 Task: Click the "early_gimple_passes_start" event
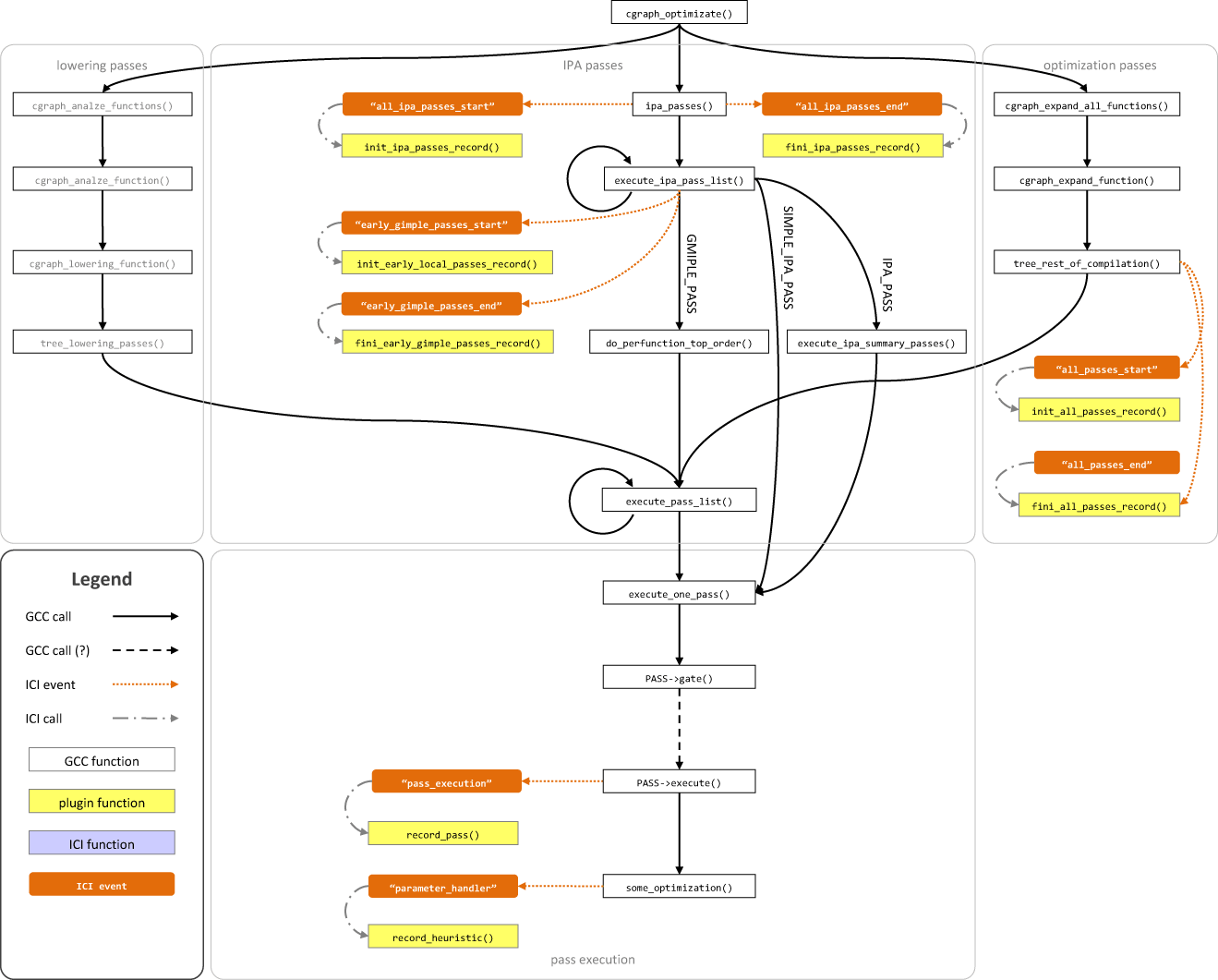431,223
